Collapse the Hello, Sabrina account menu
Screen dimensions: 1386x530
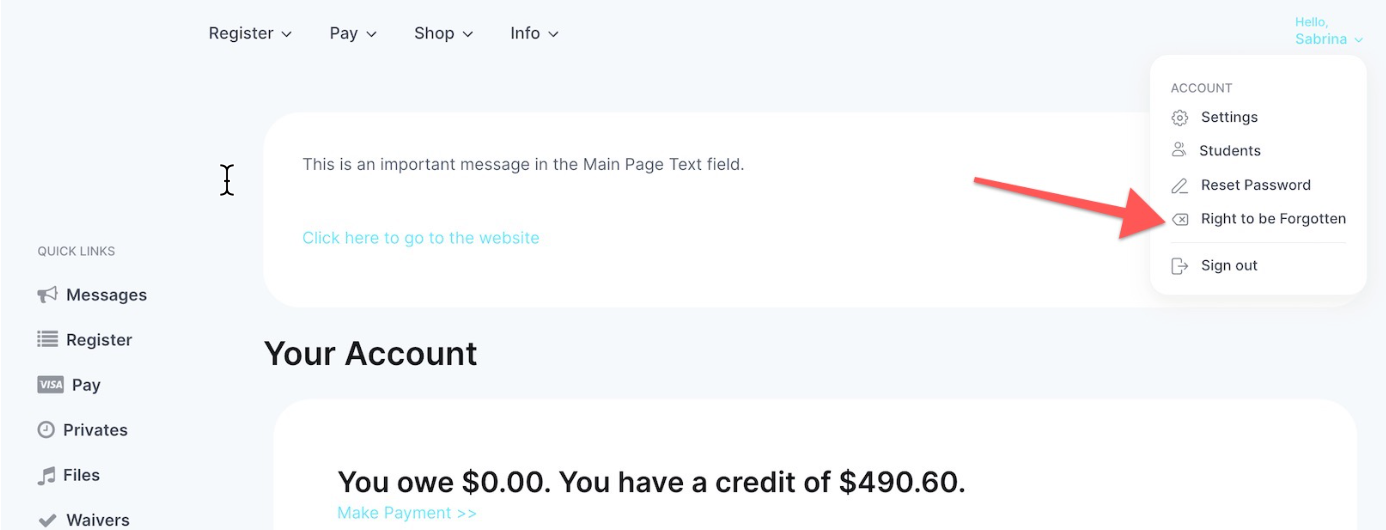[1329, 31]
